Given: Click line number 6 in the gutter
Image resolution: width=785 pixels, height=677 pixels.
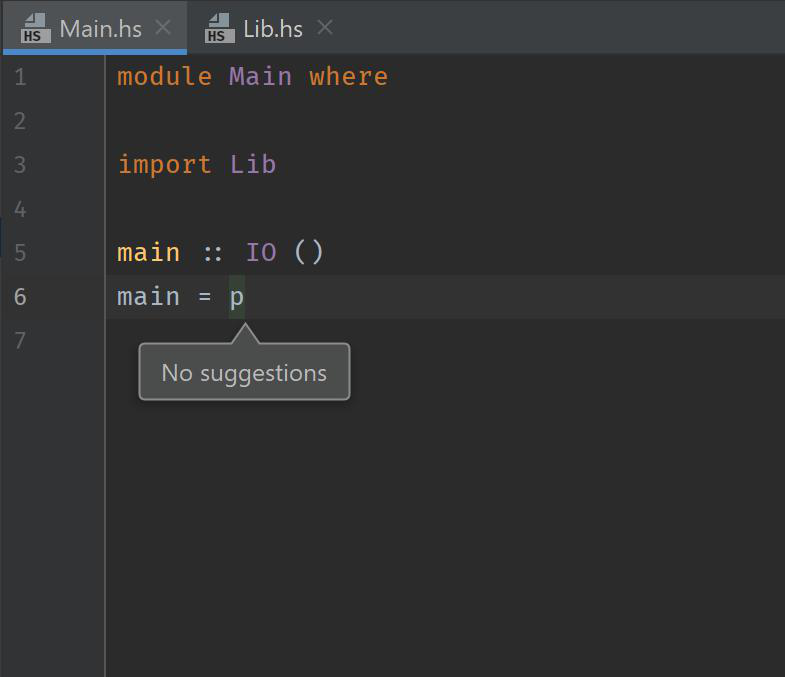Looking at the screenshot, I should [x=21, y=297].
